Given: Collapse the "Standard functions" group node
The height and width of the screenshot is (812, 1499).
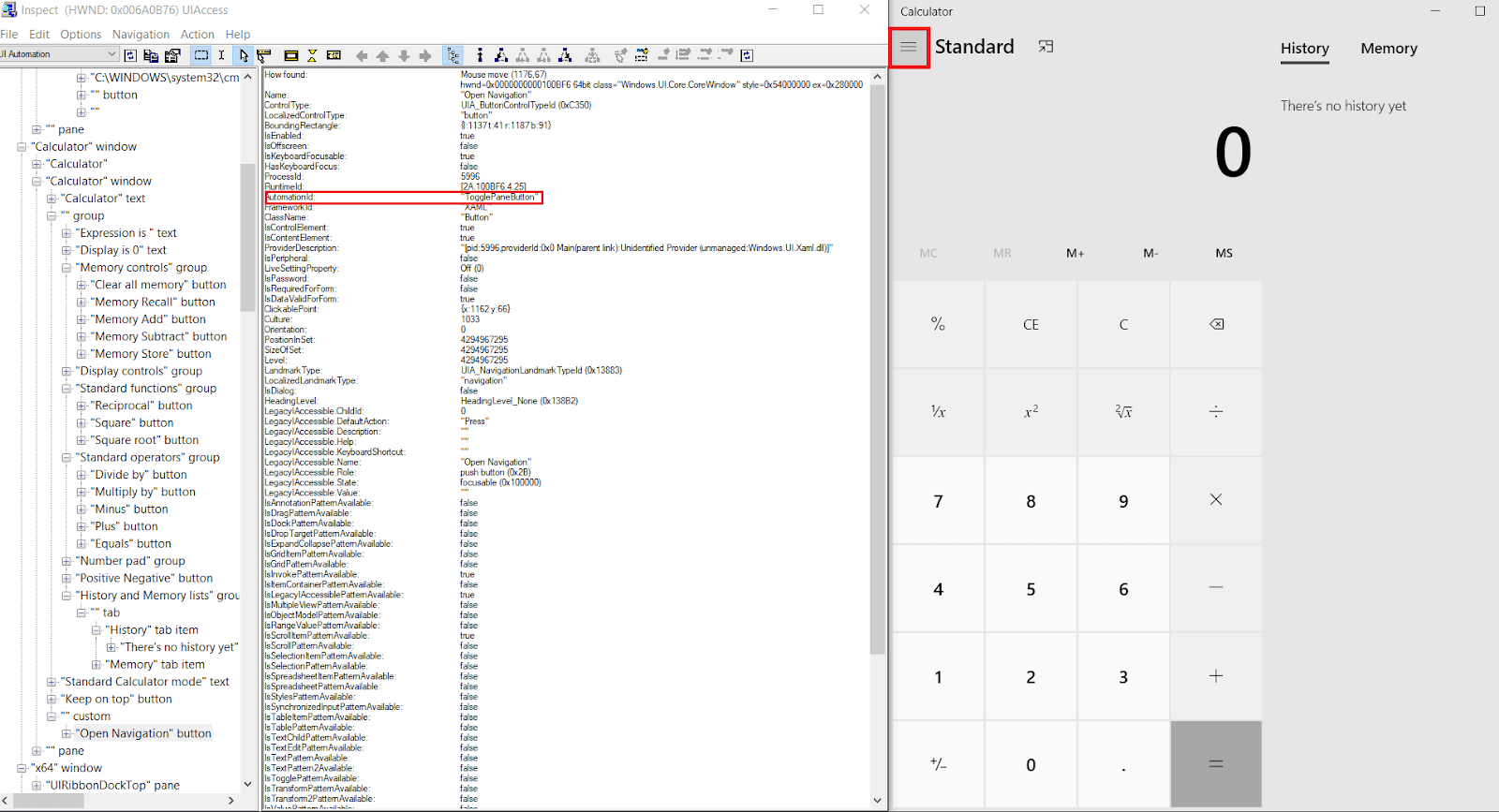Looking at the screenshot, I should point(67,389).
